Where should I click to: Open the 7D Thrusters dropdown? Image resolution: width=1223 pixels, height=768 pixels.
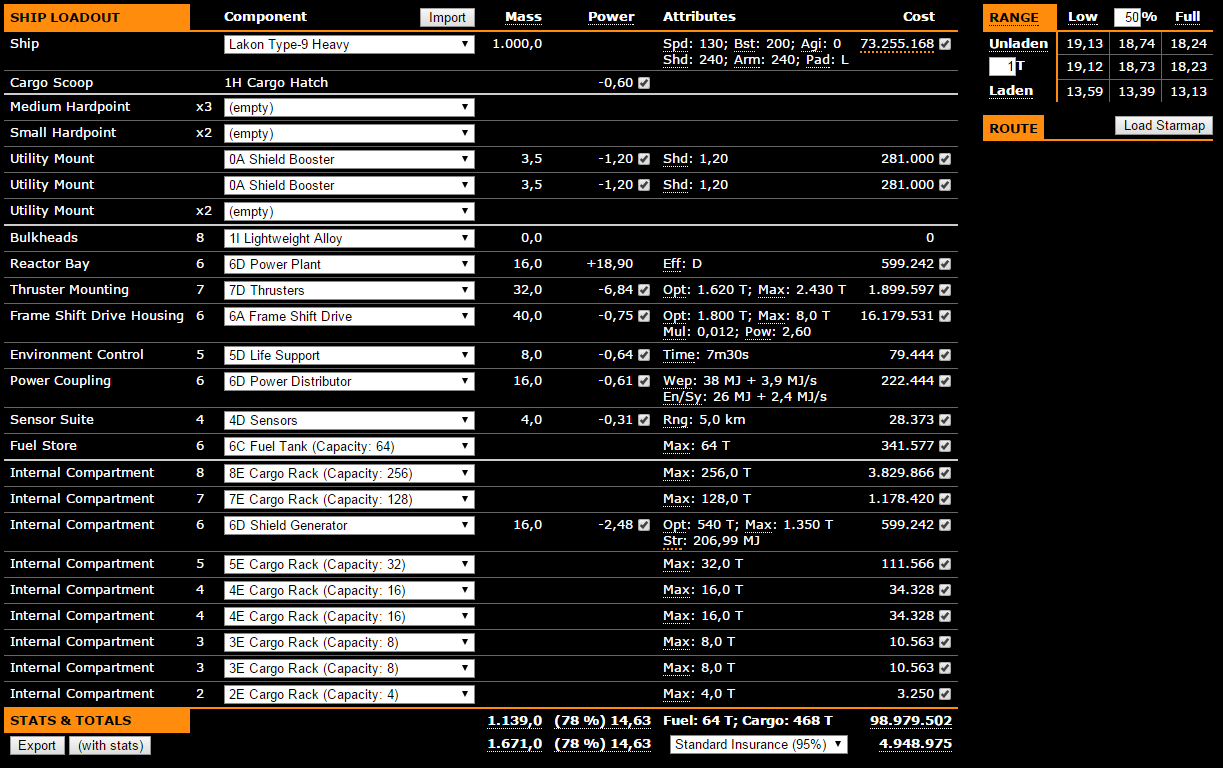coord(349,290)
